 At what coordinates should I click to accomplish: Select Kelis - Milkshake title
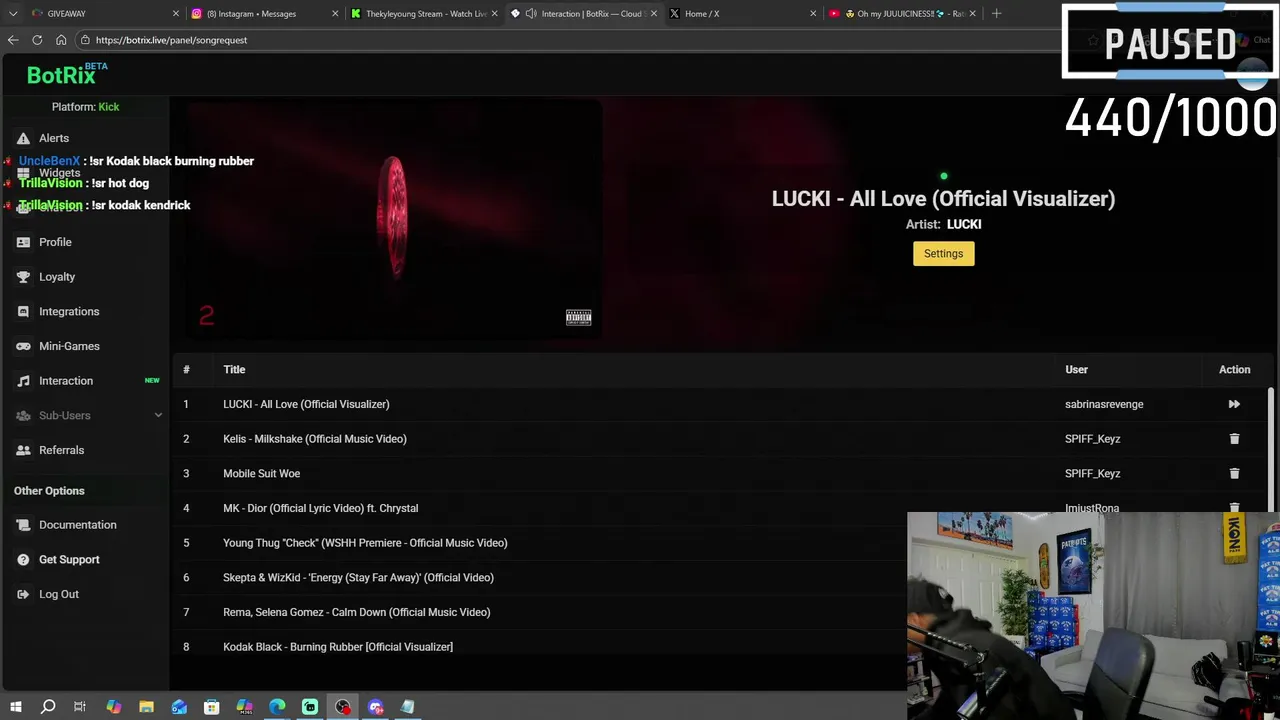pyautogui.click(x=314, y=439)
